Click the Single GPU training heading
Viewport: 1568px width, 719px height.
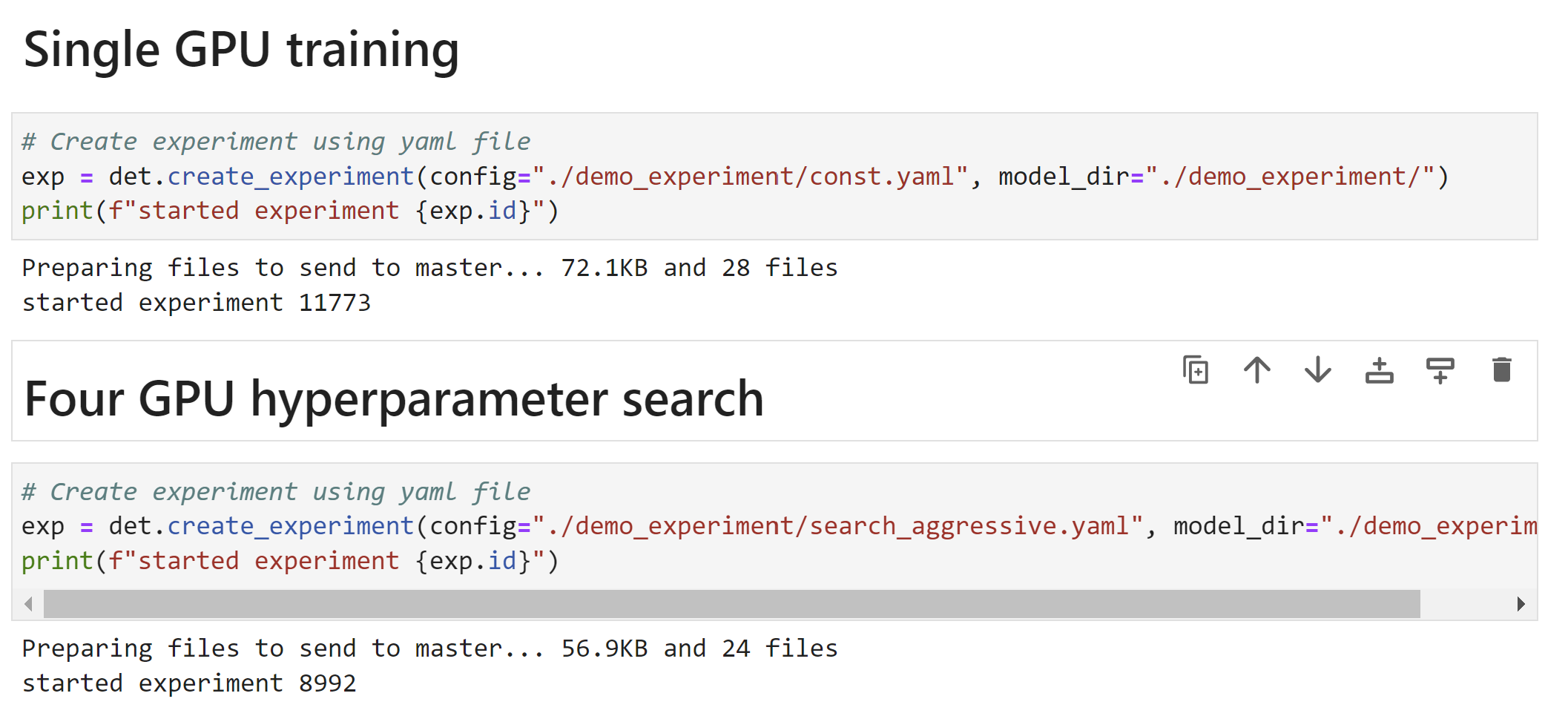click(241, 50)
